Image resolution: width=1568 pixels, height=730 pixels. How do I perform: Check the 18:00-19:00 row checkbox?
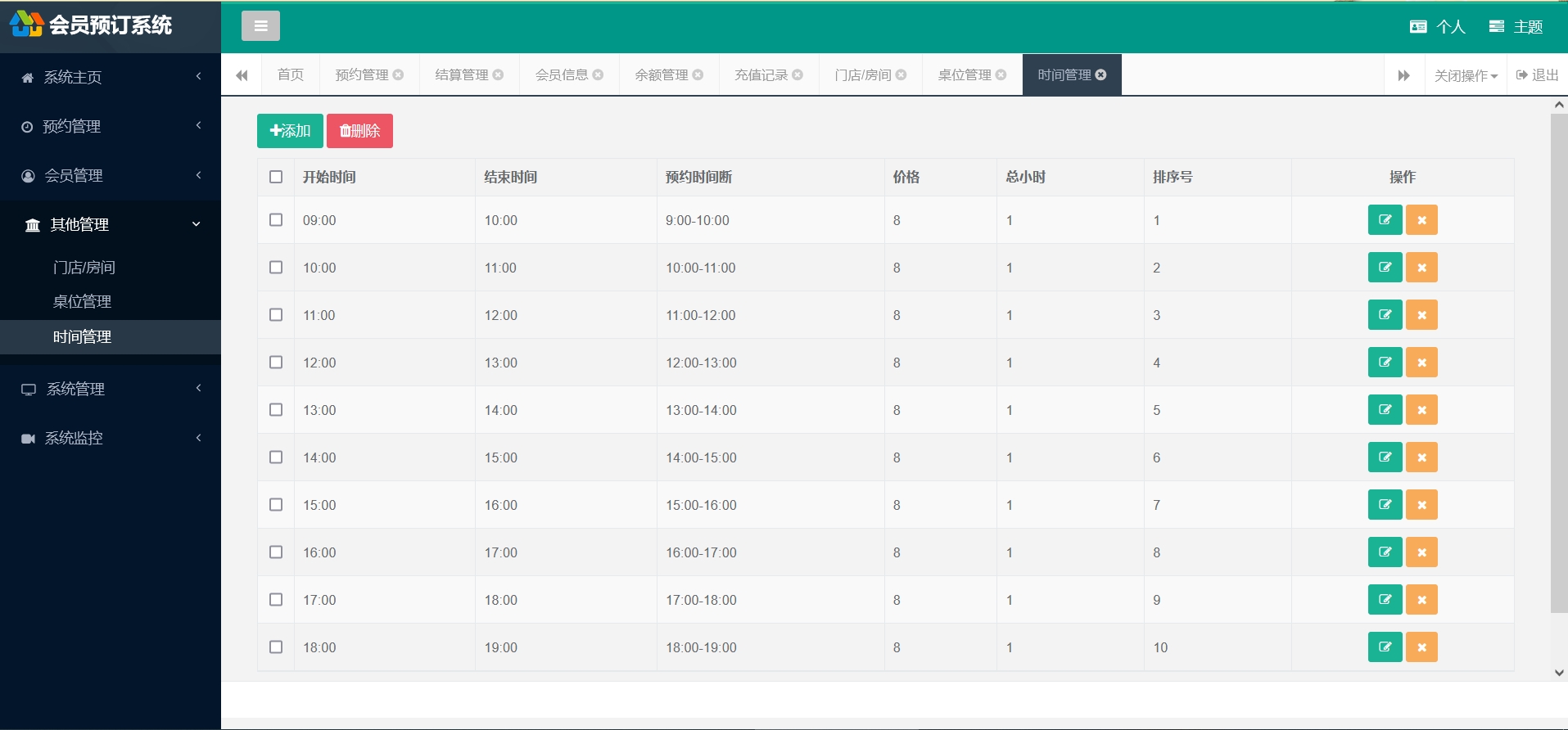[x=276, y=647]
